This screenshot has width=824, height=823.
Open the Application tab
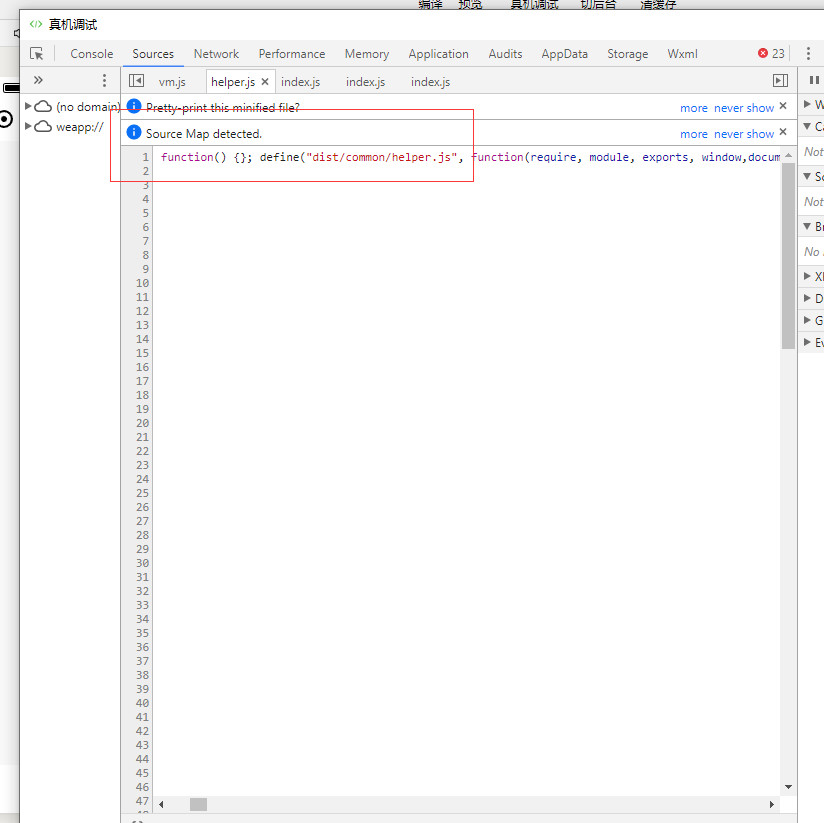pos(438,54)
